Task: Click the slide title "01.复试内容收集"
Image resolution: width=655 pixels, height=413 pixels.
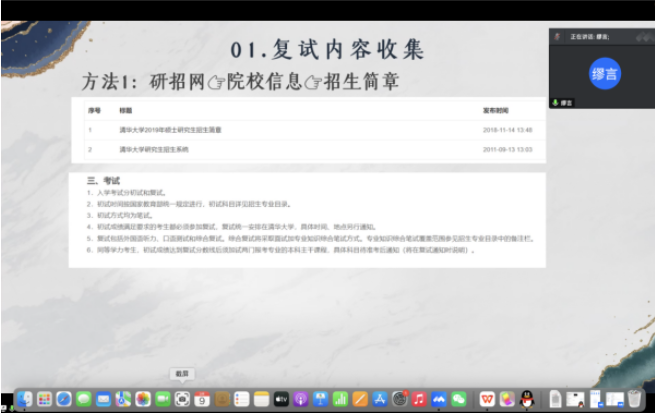Action: point(328,50)
